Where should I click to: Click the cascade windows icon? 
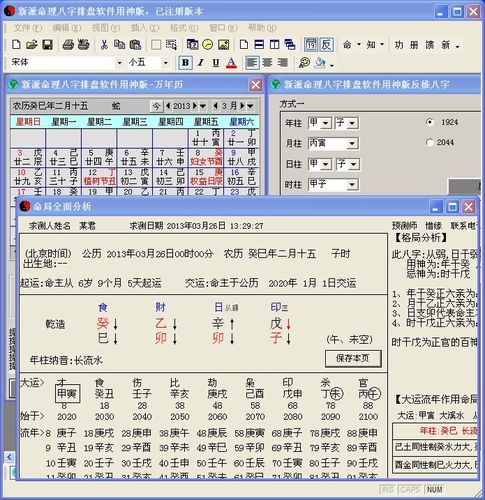tap(290, 44)
